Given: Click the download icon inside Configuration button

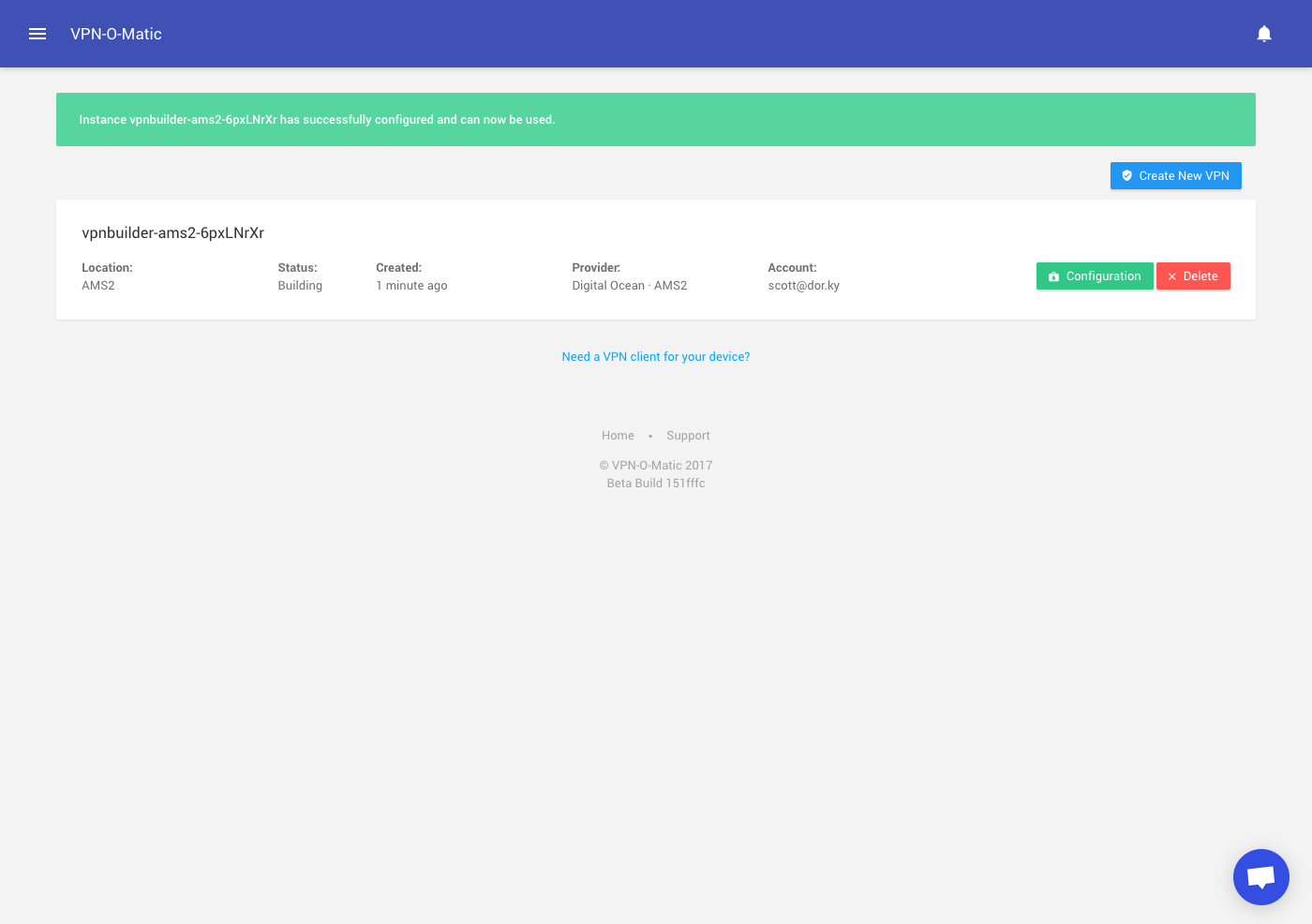Looking at the screenshot, I should point(1053,276).
